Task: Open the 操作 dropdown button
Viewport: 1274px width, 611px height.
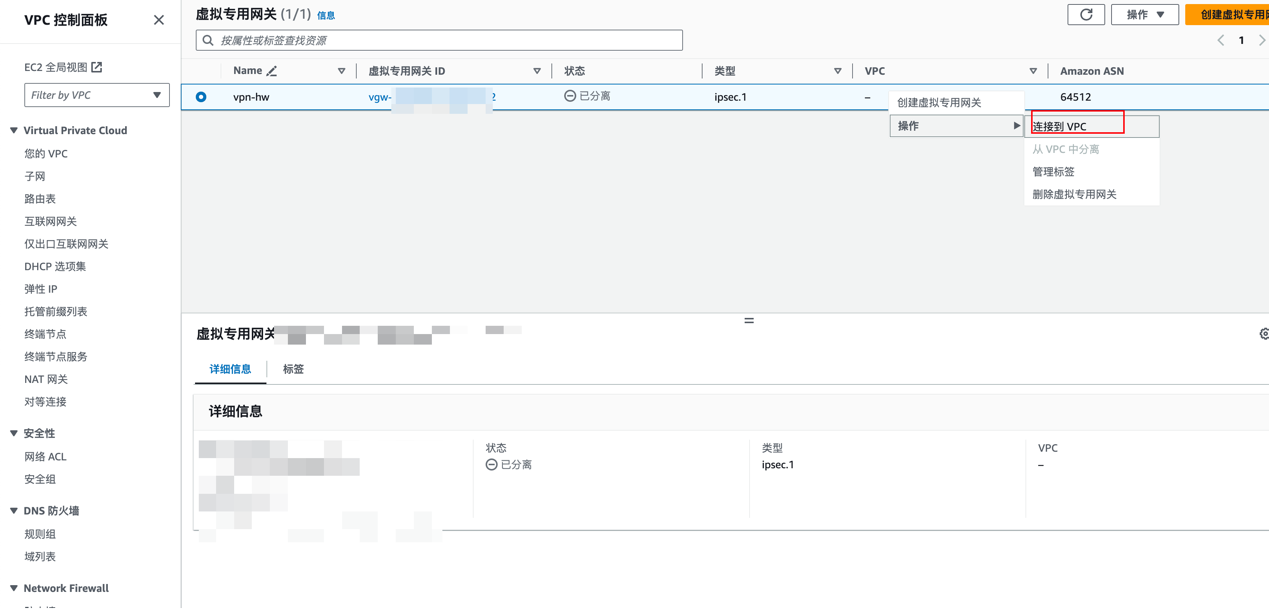Action: click(1145, 14)
